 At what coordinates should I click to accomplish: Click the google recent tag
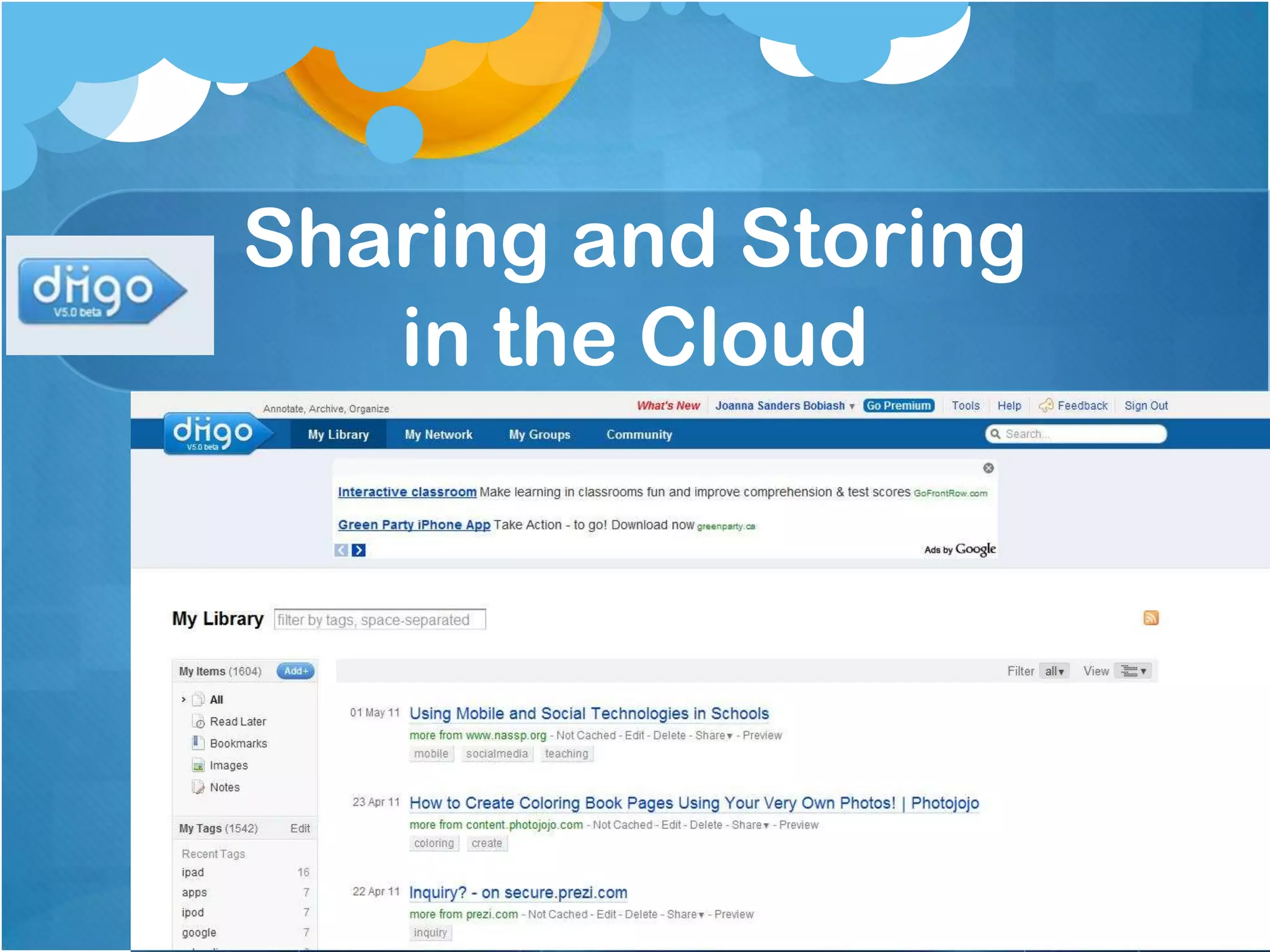point(199,932)
